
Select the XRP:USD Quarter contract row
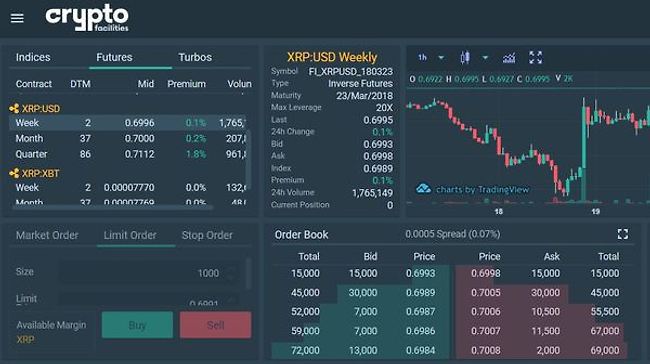pyautogui.click(x=127, y=154)
